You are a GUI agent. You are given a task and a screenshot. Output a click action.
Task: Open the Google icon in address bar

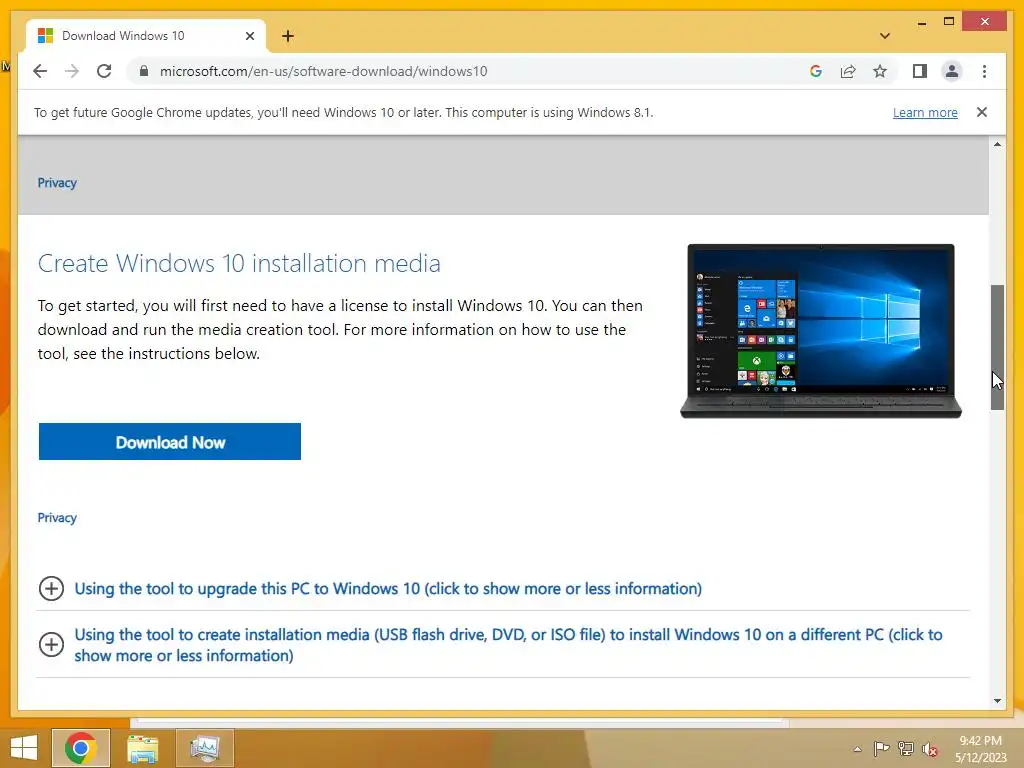click(816, 71)
